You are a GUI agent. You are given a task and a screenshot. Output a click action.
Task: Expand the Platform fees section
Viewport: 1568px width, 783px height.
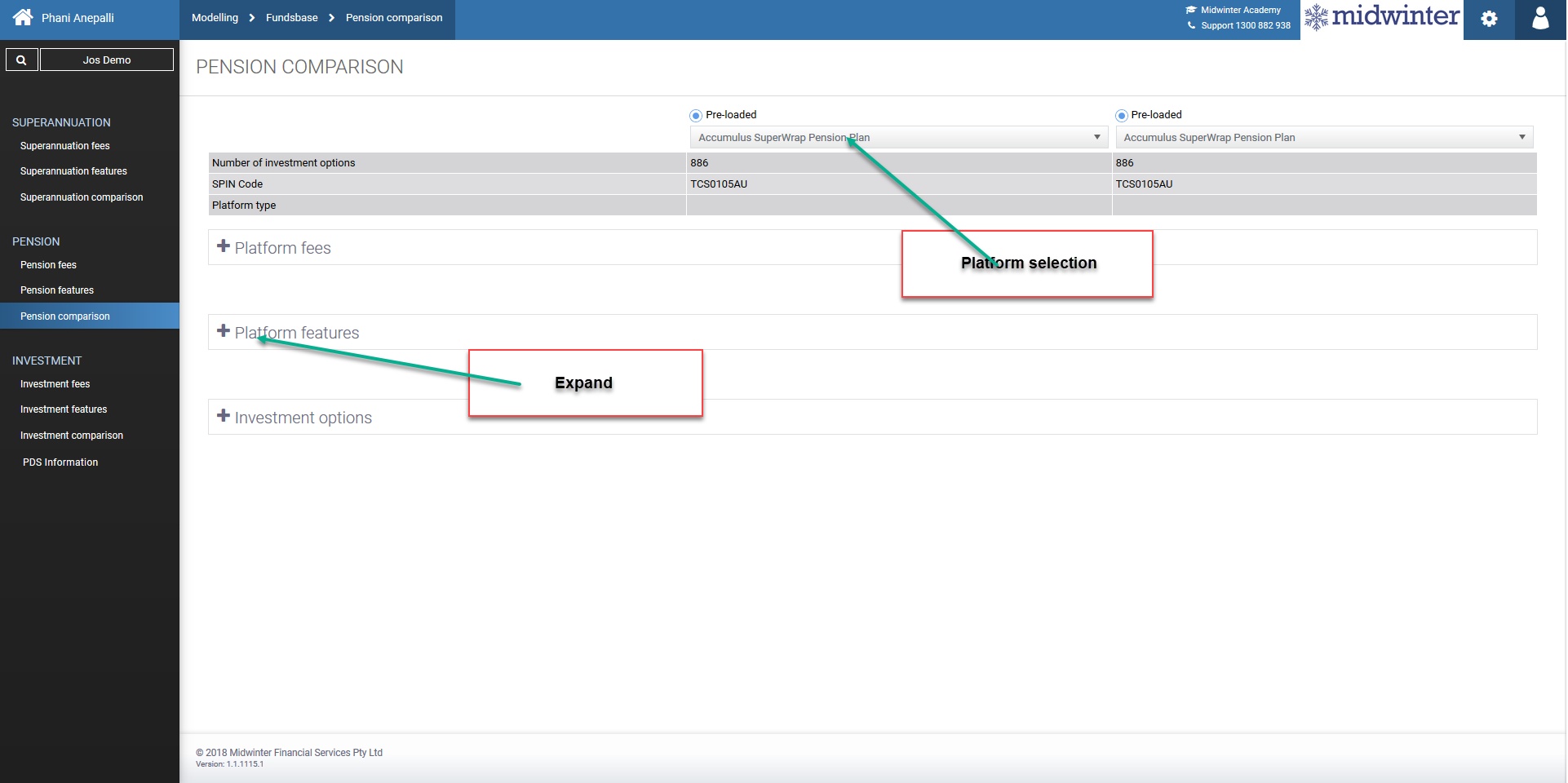873,247
